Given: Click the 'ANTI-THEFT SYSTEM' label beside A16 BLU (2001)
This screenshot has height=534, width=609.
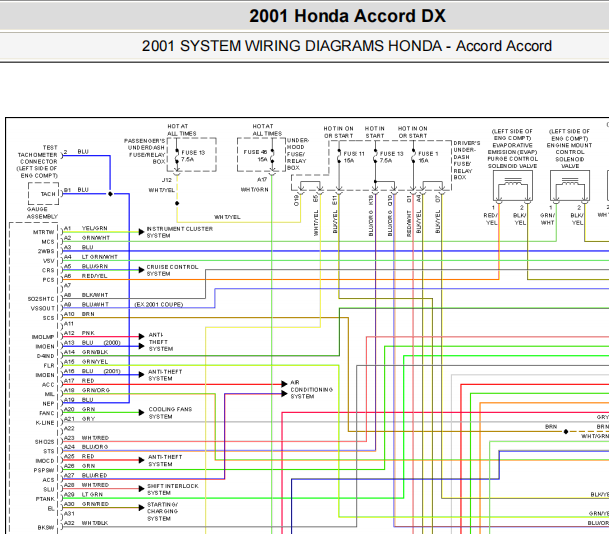Looking at the screenshot, I should pos(165,375).
